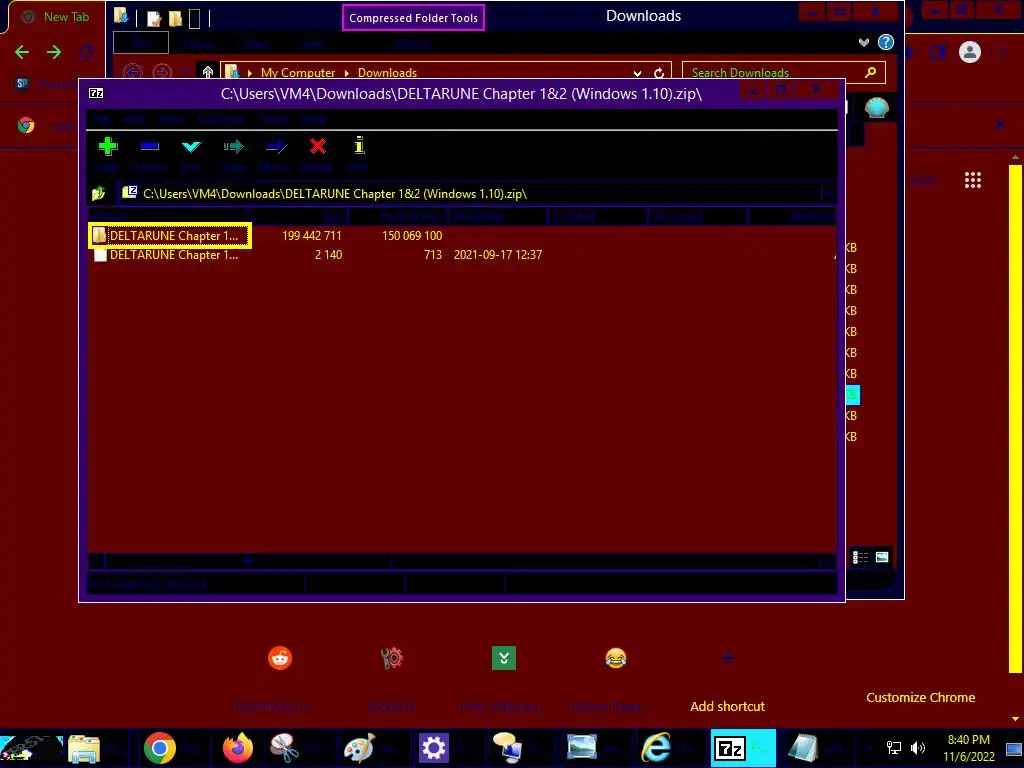Select the DELTARUNE file dated 2021-09-17 12:37
This screenshot has height=768, width=1024.
tap(462, 255)
